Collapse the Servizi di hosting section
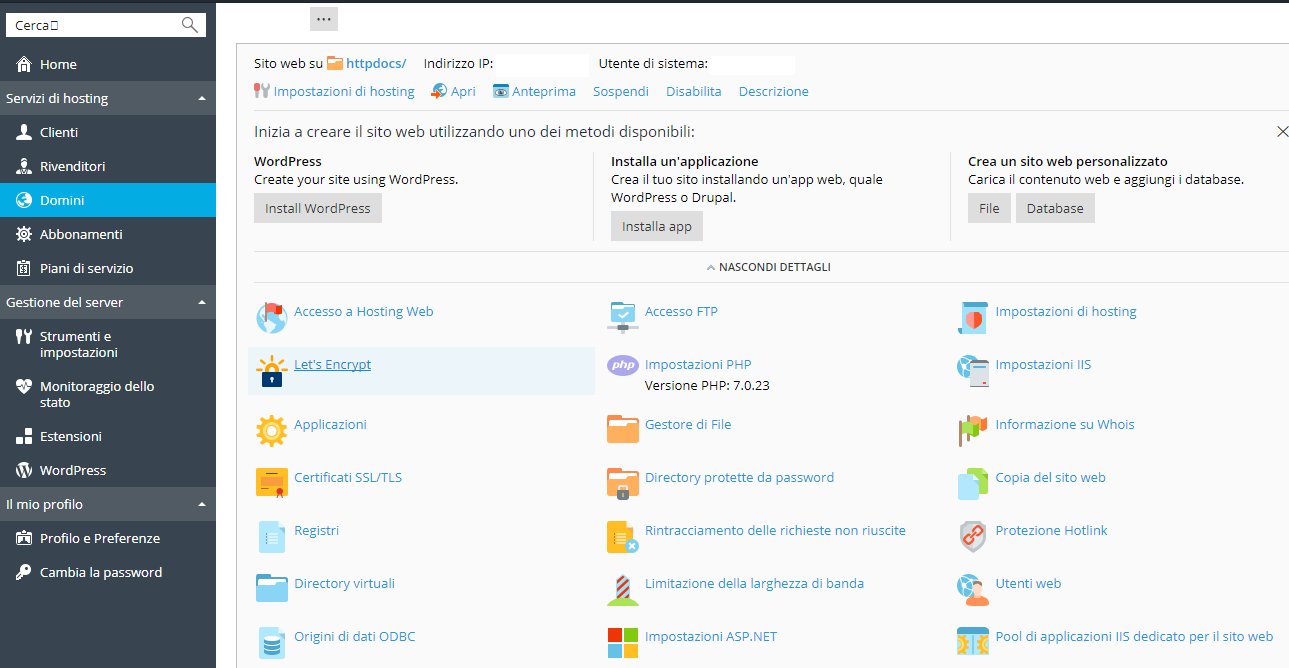This screenshot has width=1289, height=668. (x=202, y=98)
